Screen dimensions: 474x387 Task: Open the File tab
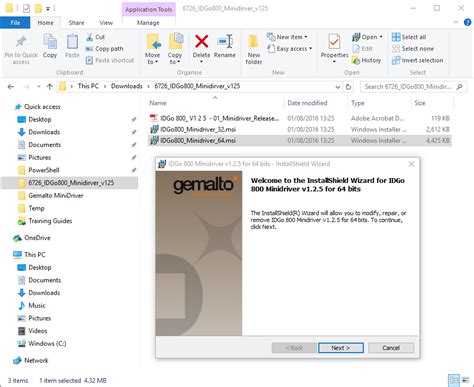(15, 23)
